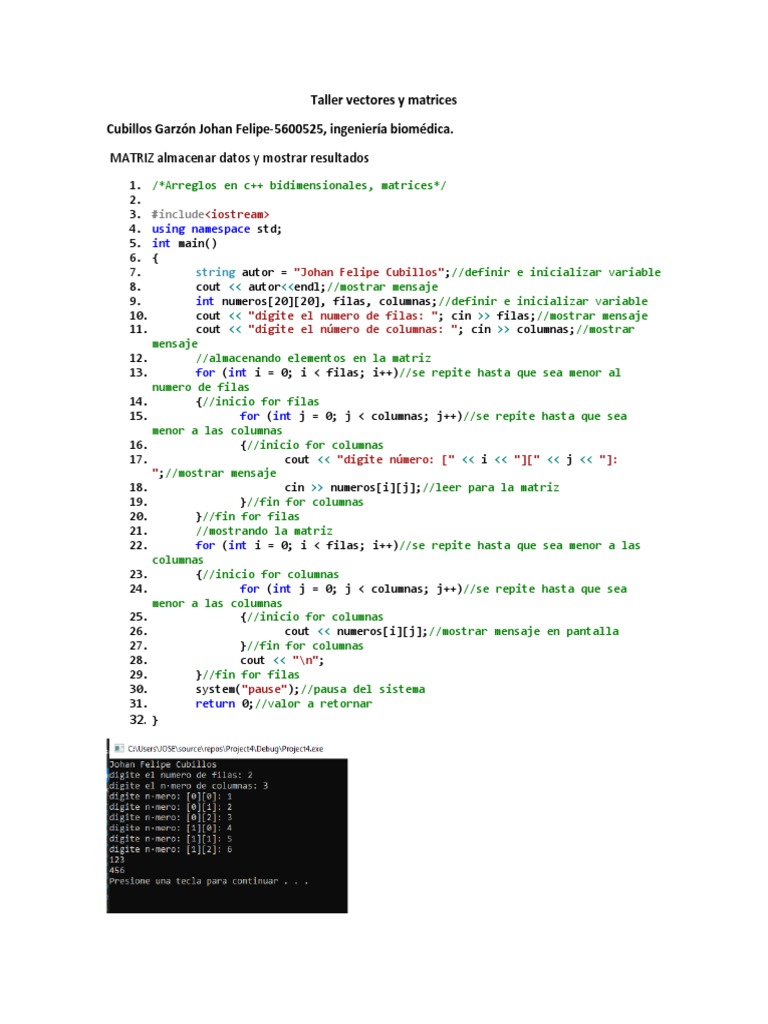
Task: Click the heading 'MATRIZ almacenar datos y mostrar resultados'
Action: point(239,157)
